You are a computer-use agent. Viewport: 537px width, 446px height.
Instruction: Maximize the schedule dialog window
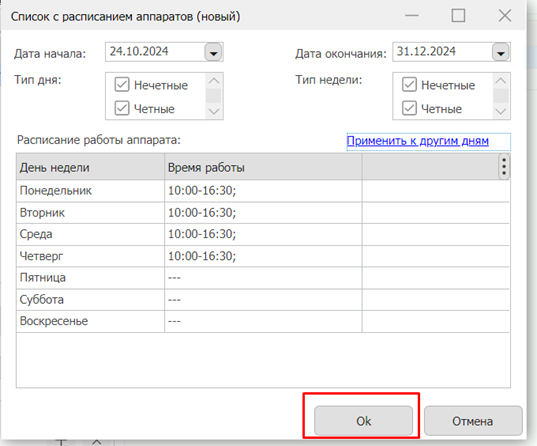[x=458, y=16]
